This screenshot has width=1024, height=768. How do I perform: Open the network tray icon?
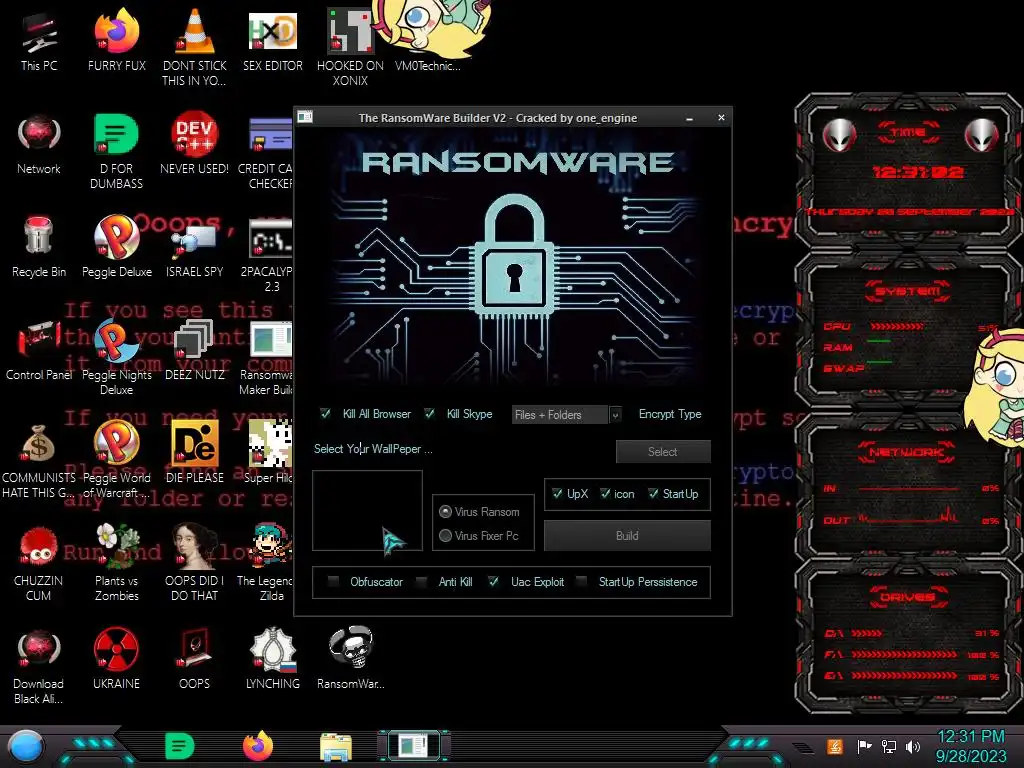[x=889, y=746]
